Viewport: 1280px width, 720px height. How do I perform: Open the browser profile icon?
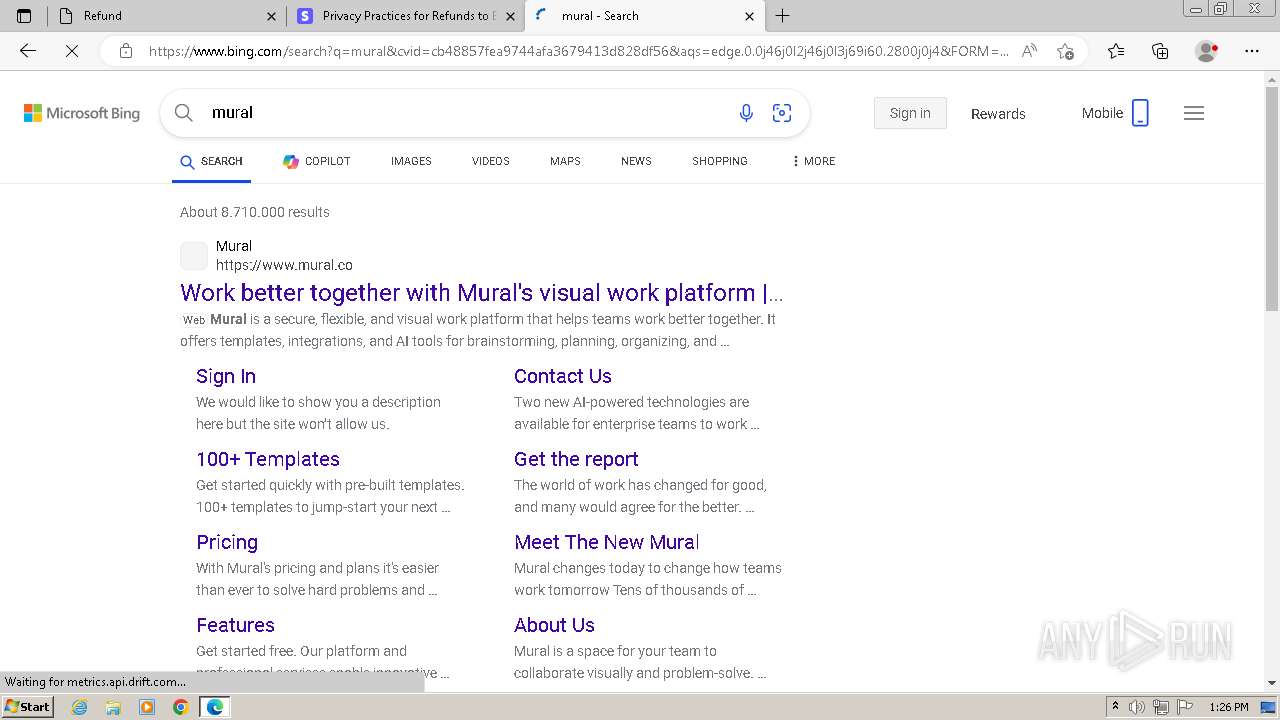point(1207,51)
